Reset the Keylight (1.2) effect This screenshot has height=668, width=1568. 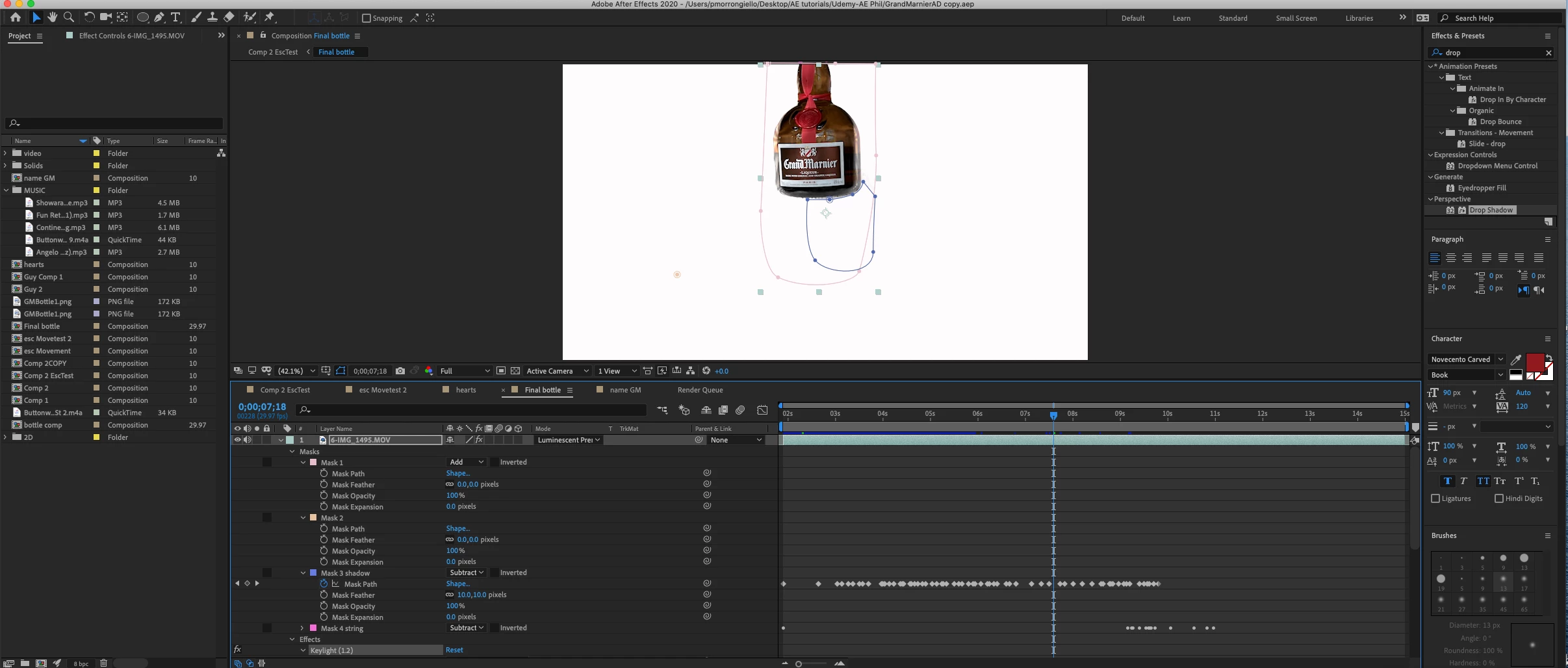(x=454, y=650)
